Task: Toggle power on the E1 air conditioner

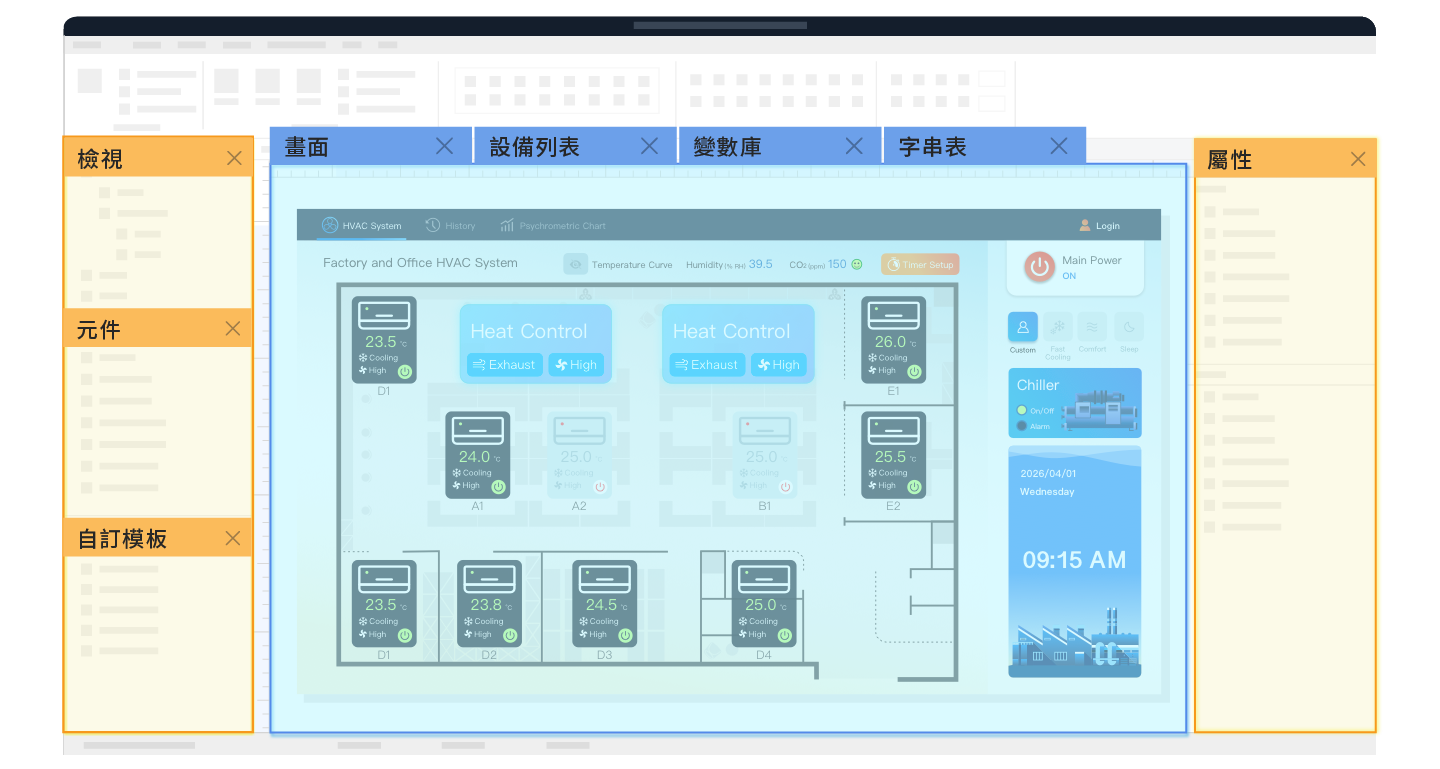Action: point(914,371)
